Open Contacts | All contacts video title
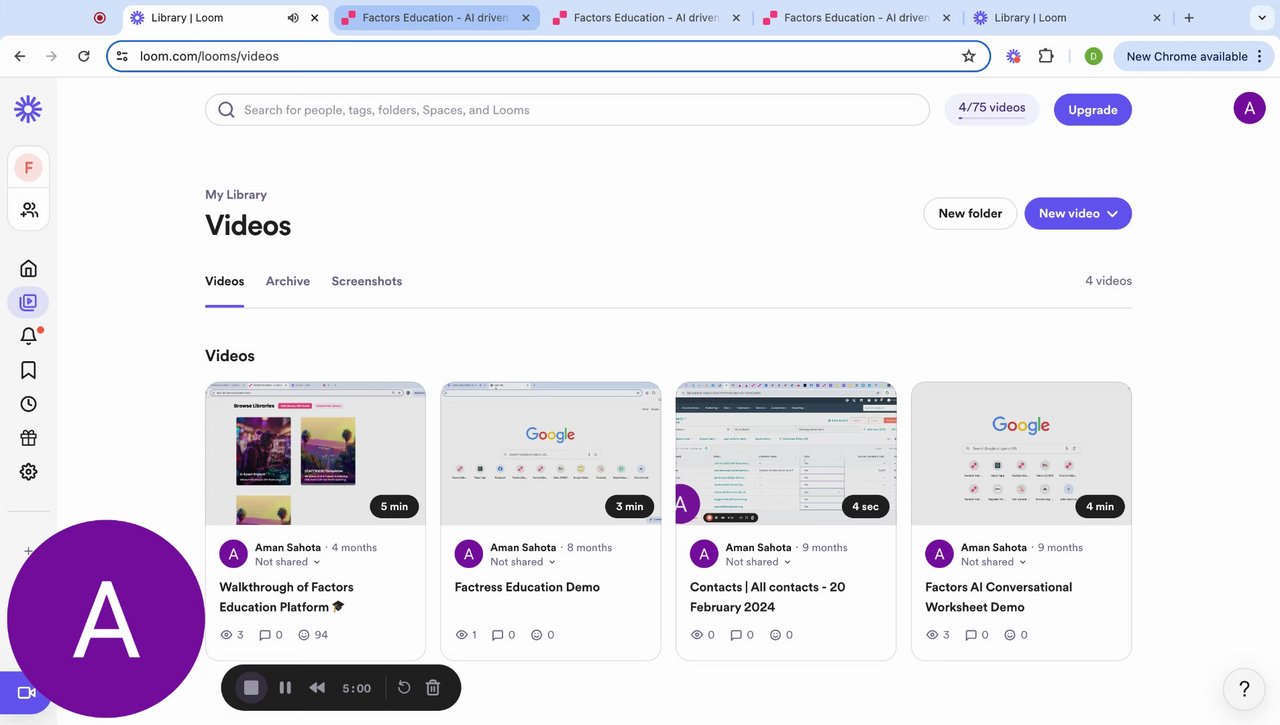Image resolution: width=1280 pixels, height=725 pixels. [x=767, y=597]
